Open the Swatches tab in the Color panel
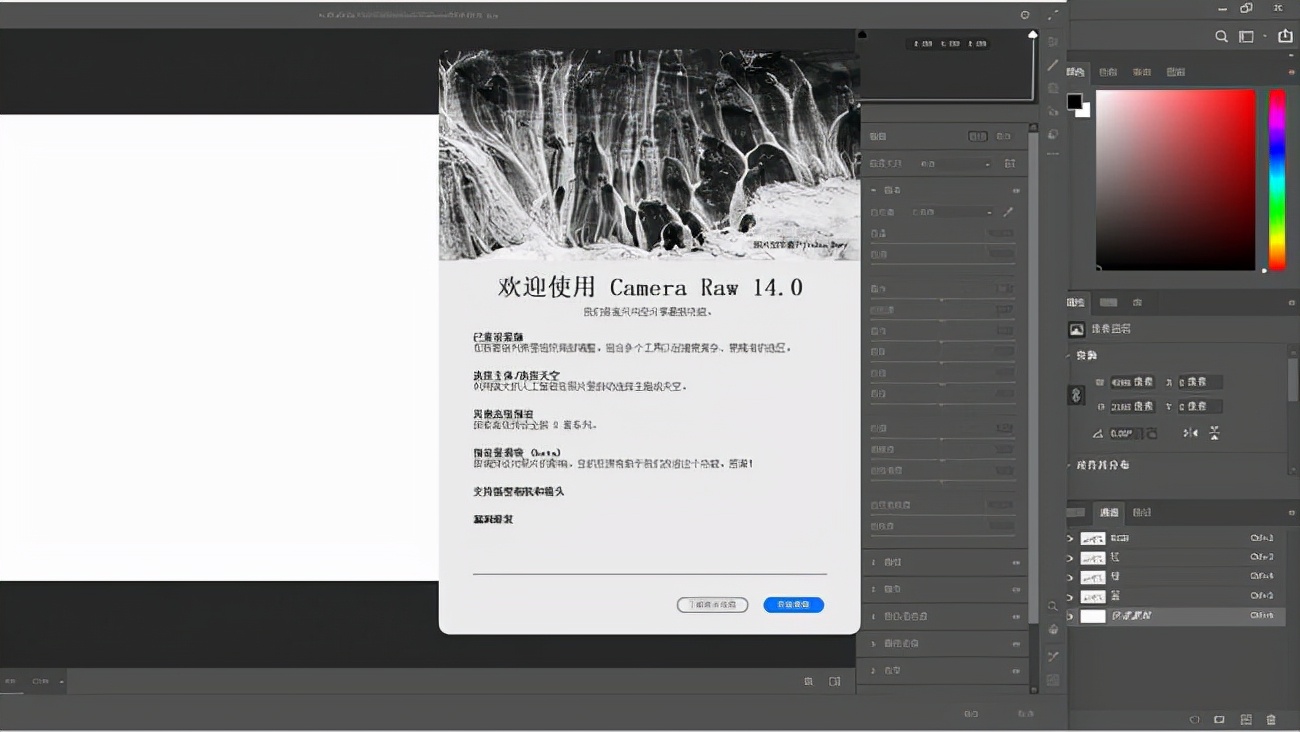The height and width of the screenshot is (732, 1300). pyautogui.click(x=1108, y=72)
